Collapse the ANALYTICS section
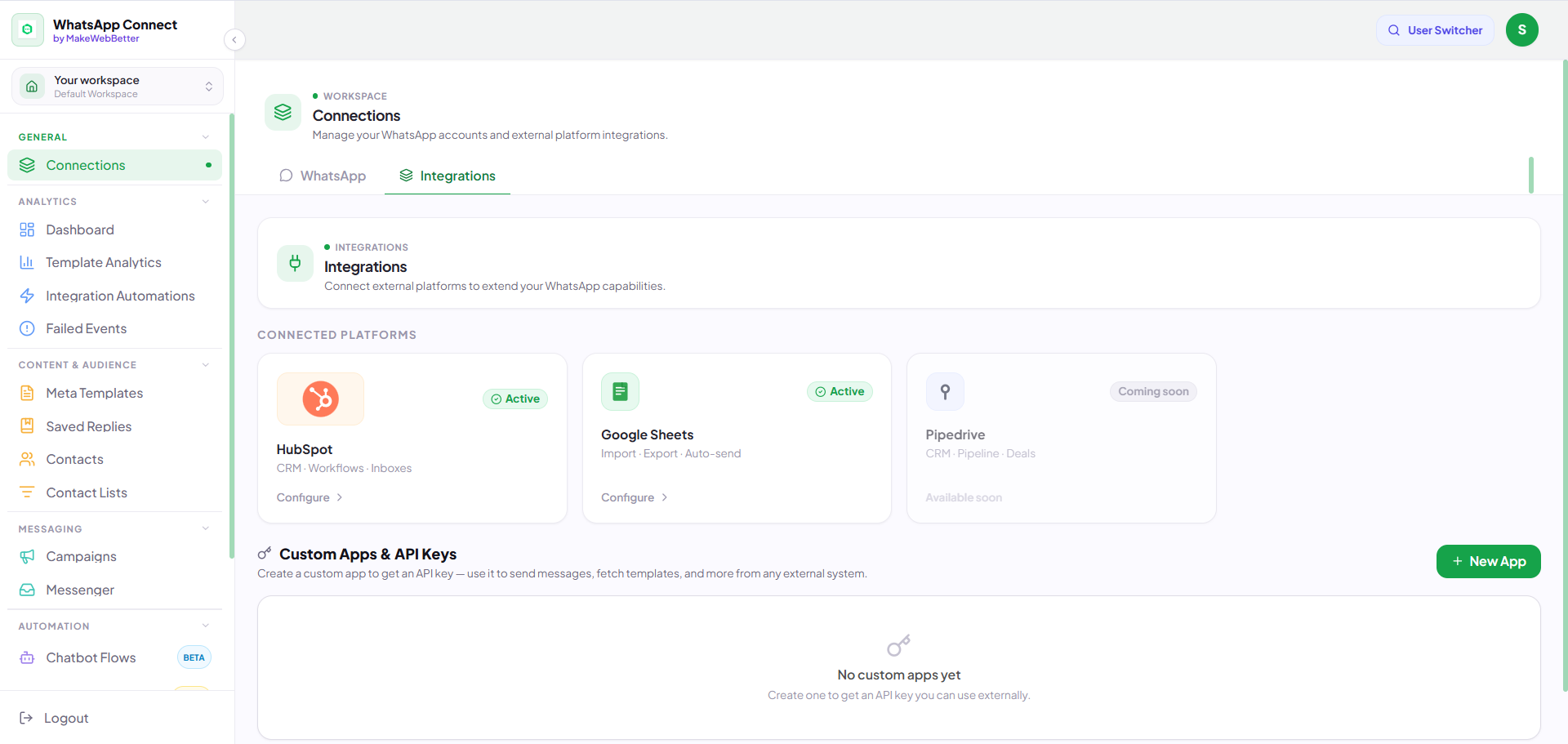Viewport: 1568px width, 744px height. pyautogui.click(x=206, y=202)
